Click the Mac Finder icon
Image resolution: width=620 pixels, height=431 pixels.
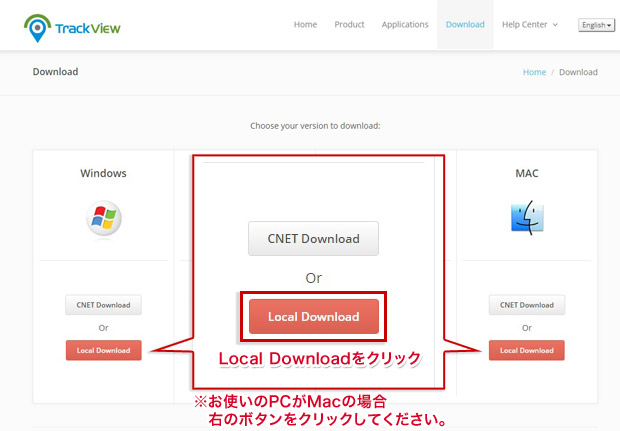click(x=527, y=217)
